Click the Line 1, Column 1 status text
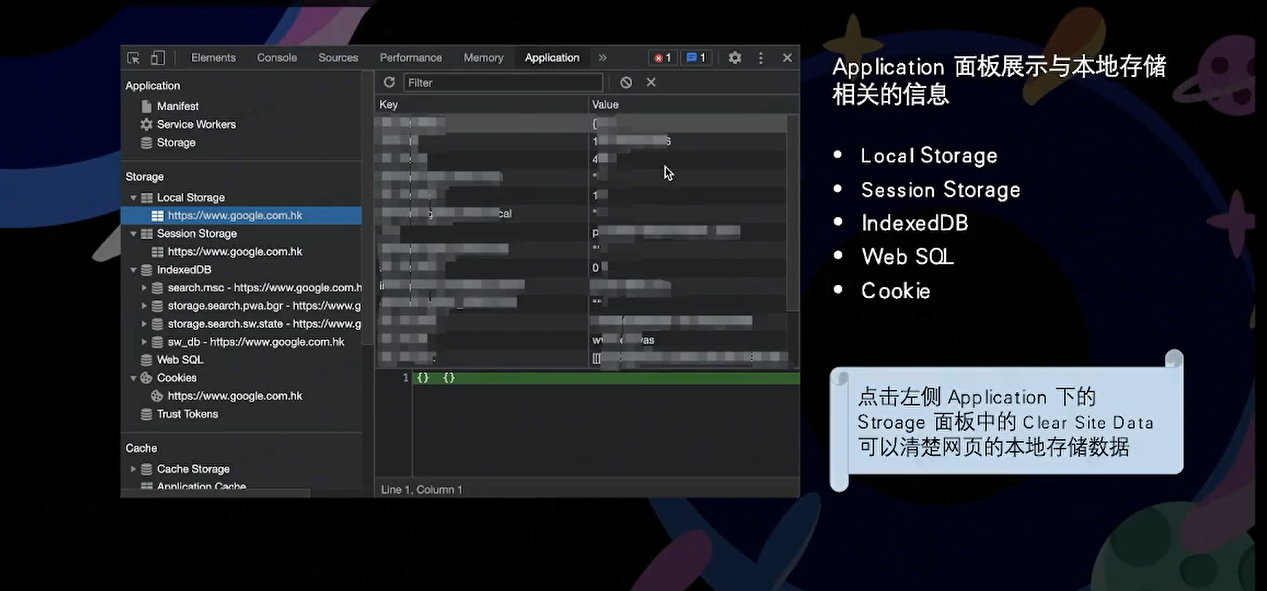The image size is (1267, 591). [422, 490]
